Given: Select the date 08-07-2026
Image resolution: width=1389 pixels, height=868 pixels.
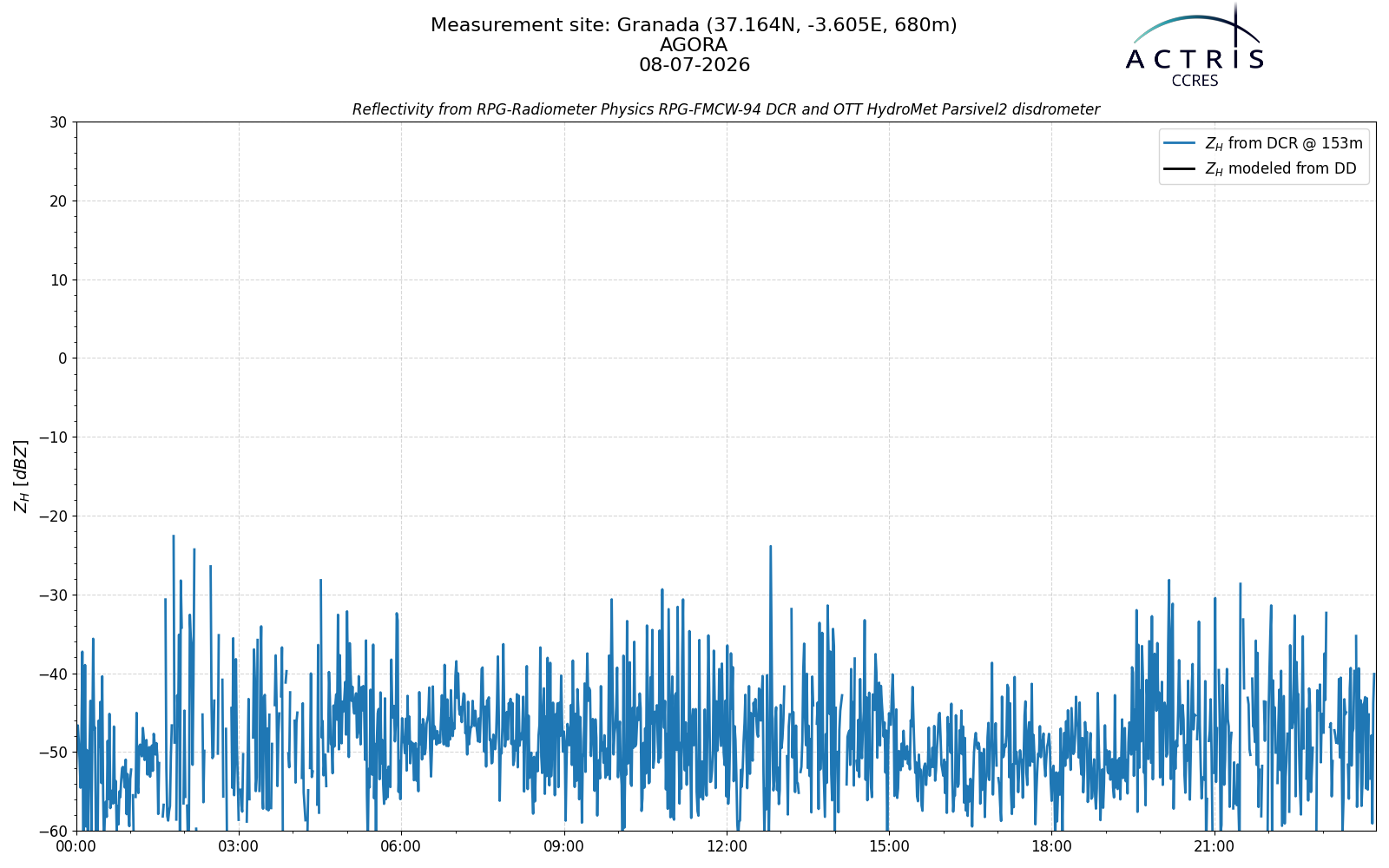Looking at the screenshot, I should click(694, 65).
